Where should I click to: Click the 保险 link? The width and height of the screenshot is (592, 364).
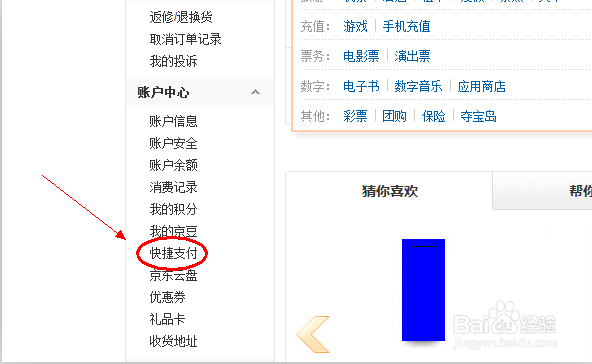coord(434,116)
